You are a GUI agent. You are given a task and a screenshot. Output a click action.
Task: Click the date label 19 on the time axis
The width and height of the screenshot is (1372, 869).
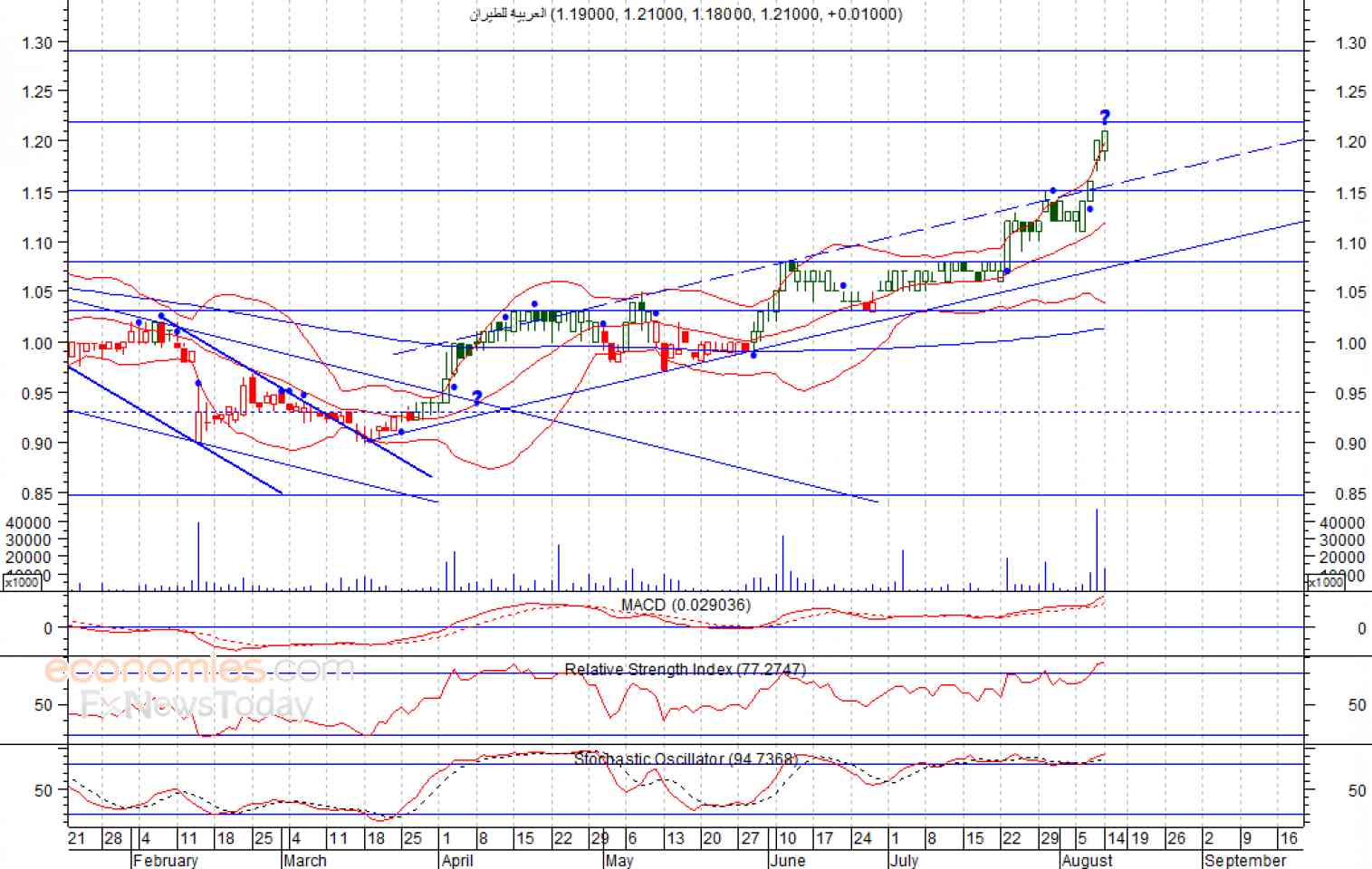(x=1139, y=838)
